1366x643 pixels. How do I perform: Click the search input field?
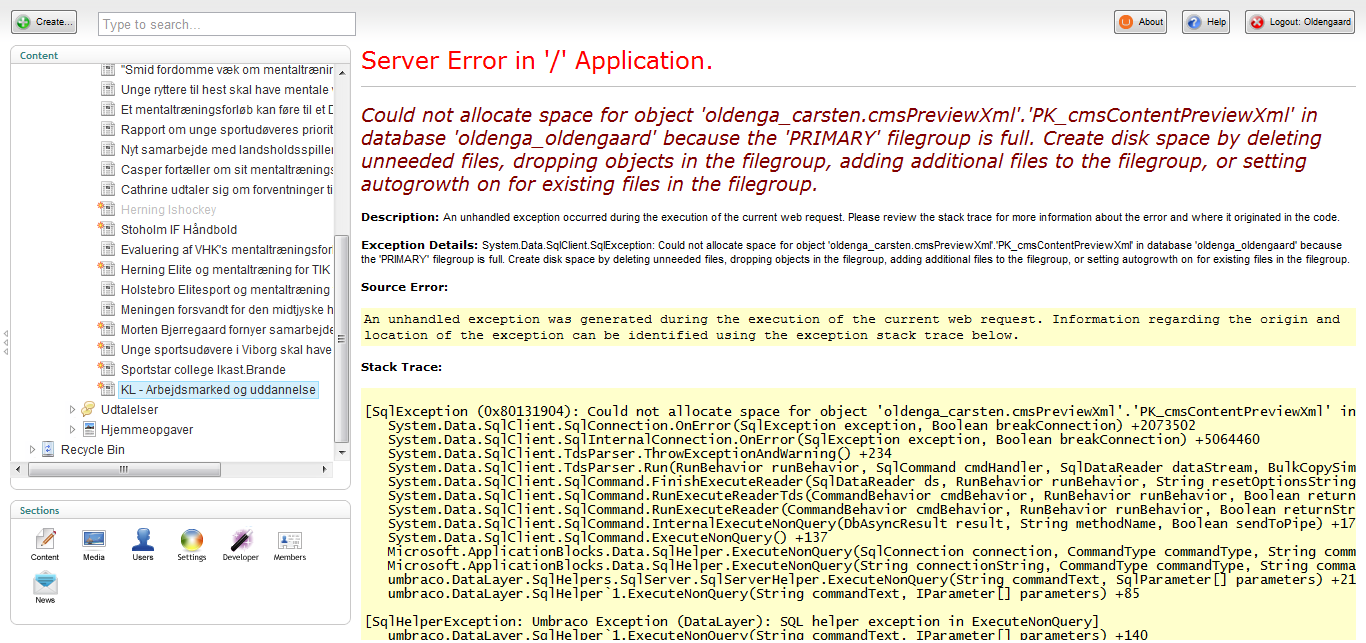[227, 24]
